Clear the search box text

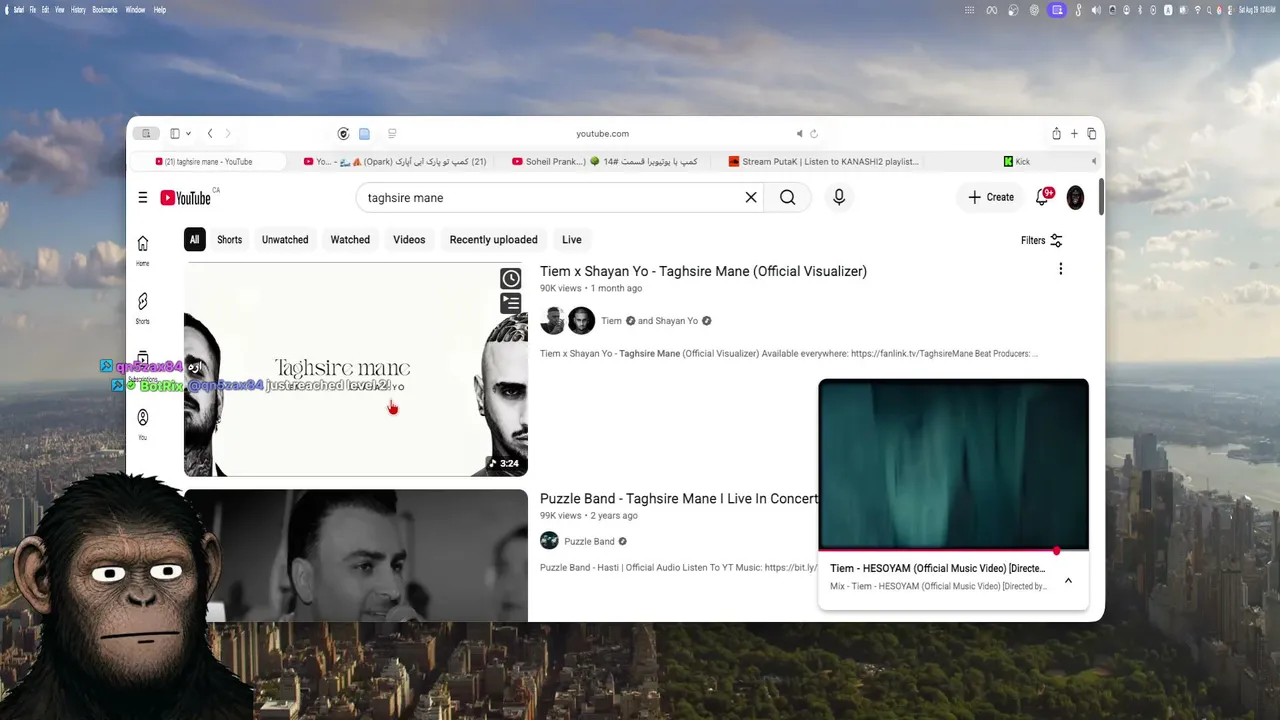tap(751, 198)
